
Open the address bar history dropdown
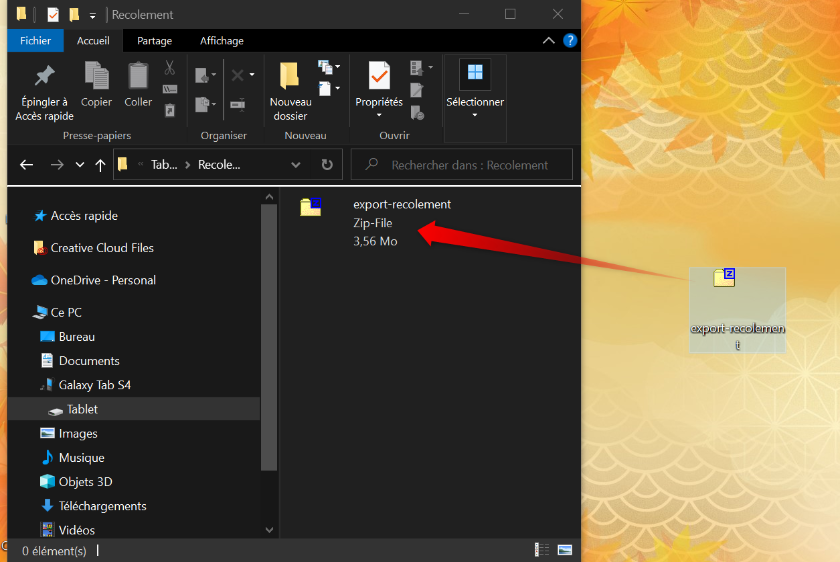[296, 165]
